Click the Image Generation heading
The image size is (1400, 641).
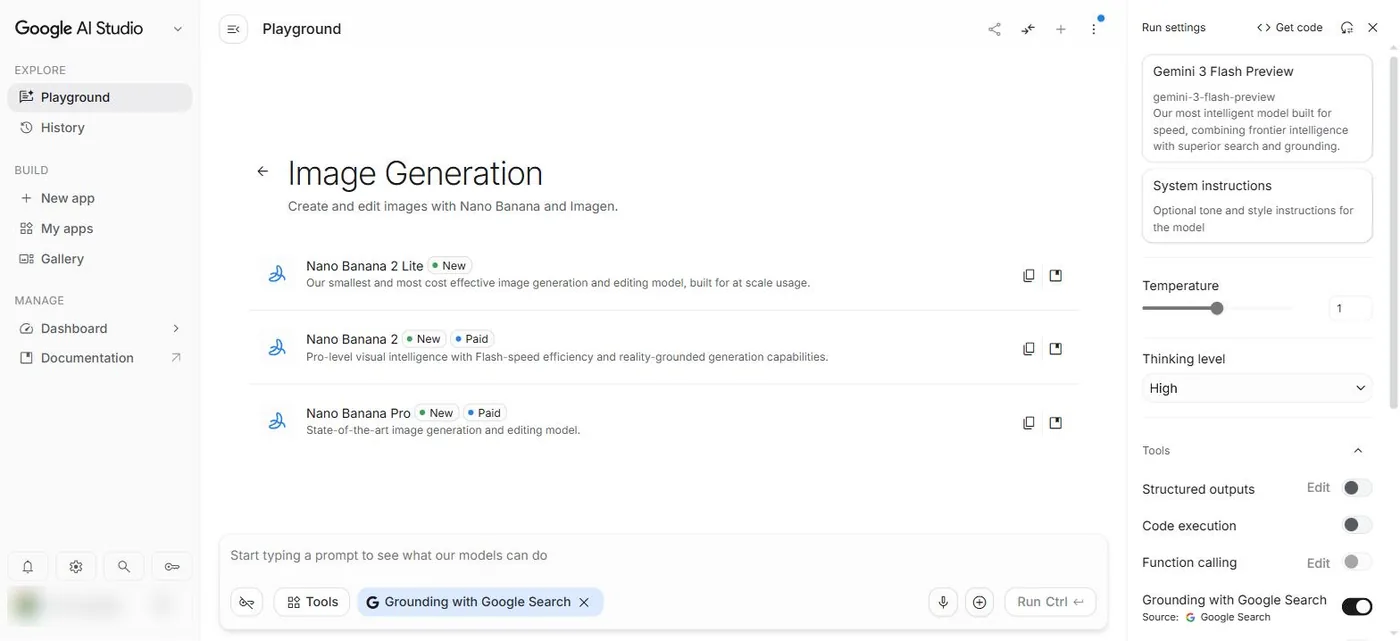(415, 173)
